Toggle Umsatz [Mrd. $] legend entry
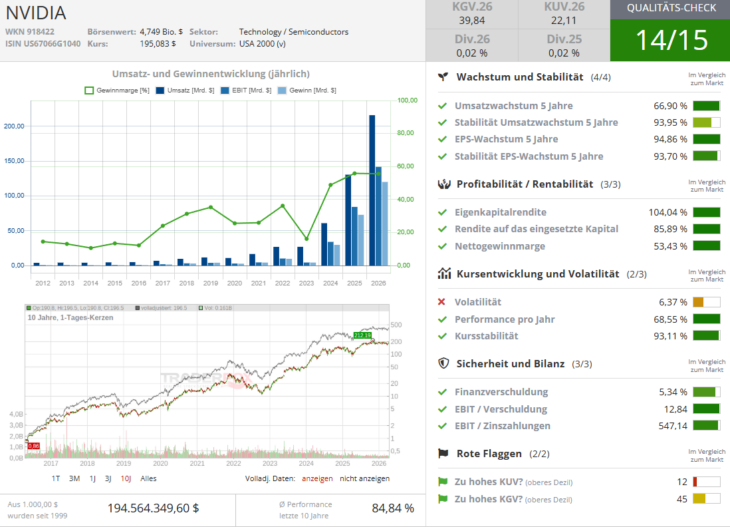730x527 pixels. [x=186, y=90]
